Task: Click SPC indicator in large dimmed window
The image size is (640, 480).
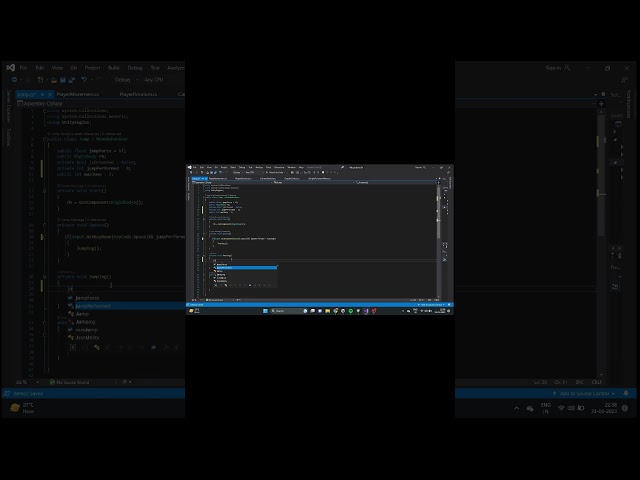Action: pos(579,382)
